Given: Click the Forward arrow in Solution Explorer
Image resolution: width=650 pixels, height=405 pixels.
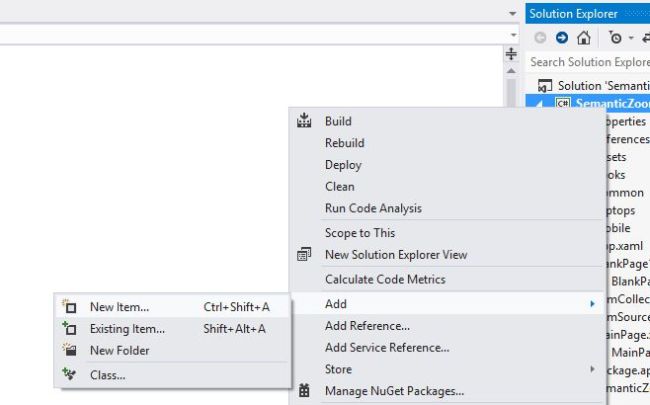Looking at the screenshot, I should coord(562,38).
